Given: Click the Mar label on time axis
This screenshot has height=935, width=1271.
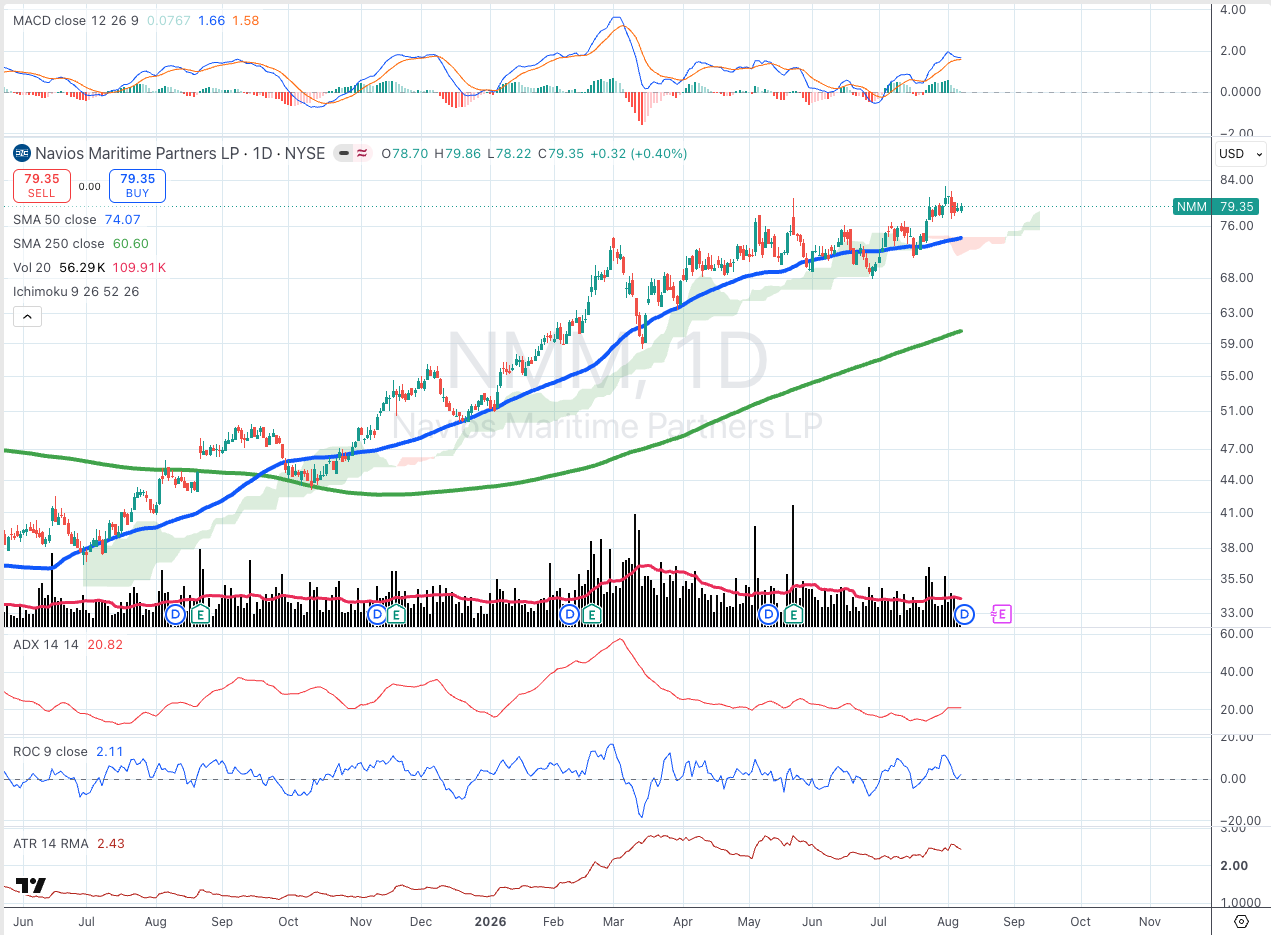Looking at the screenshot, I should click(x=614, y=921).
